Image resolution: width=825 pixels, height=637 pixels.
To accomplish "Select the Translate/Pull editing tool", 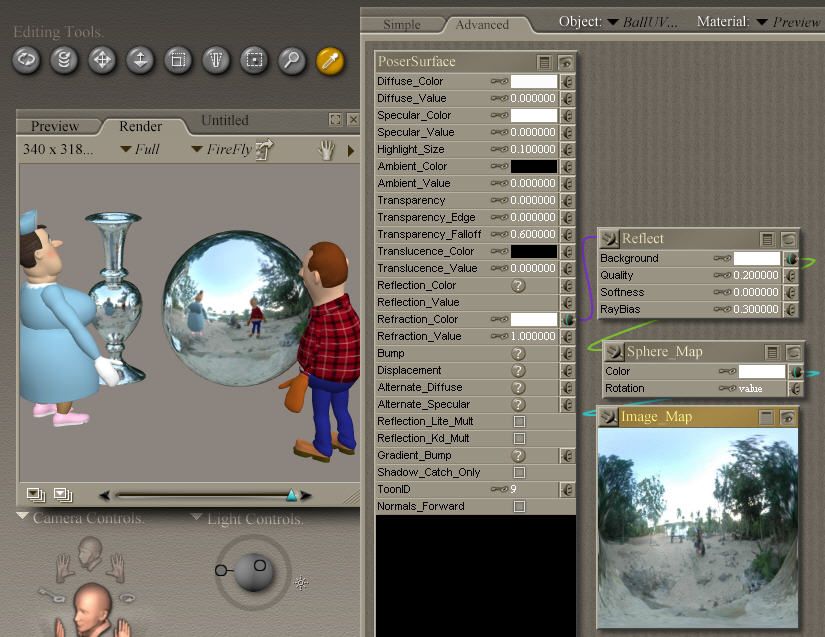I will point(102,60).
